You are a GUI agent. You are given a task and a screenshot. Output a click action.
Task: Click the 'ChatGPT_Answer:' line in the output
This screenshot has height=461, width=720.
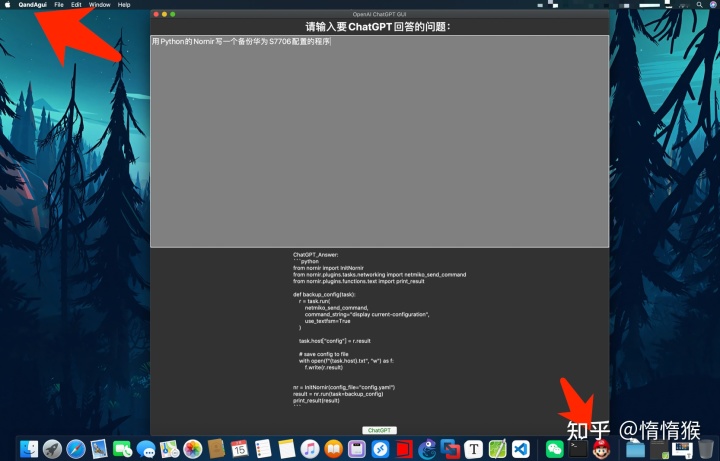[x=316, y=255]
